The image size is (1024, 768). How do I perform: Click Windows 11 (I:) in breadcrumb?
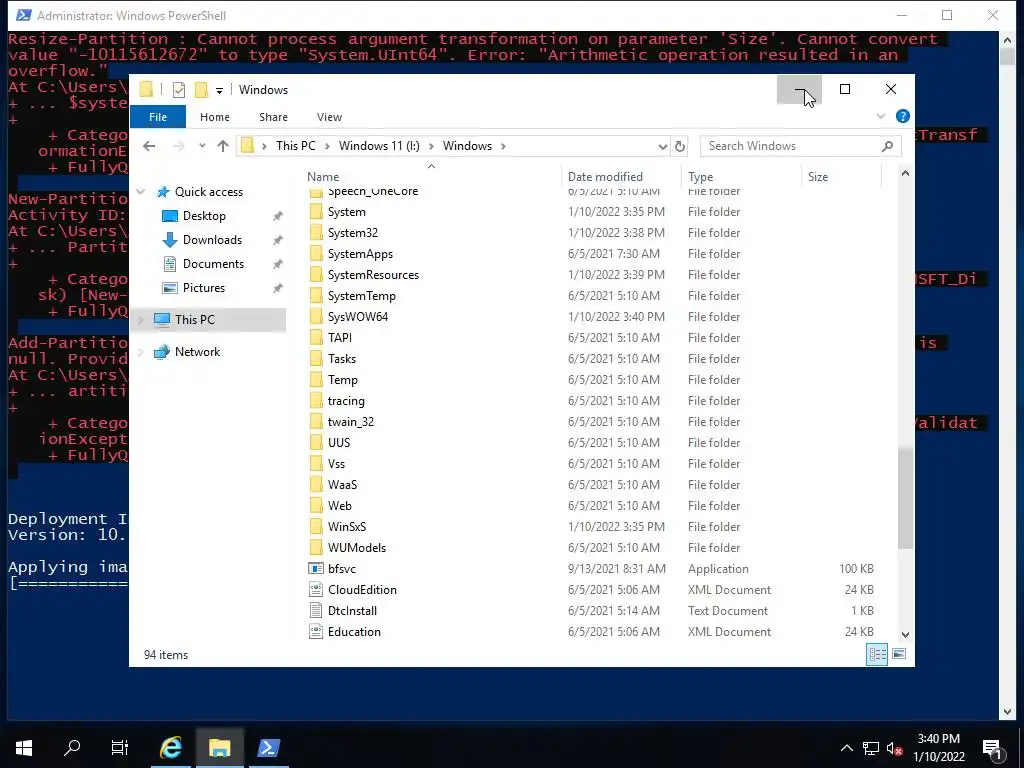coord(379,146)
